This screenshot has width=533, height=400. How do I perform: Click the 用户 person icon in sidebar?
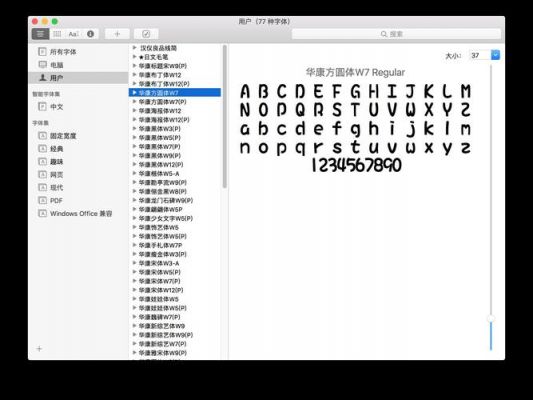click(42, 78)
